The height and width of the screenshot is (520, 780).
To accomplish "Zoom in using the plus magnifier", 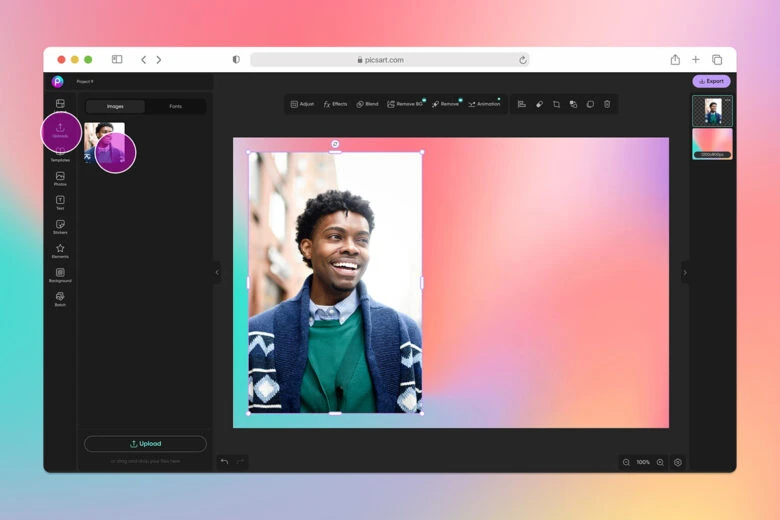I will click(660, 462).
